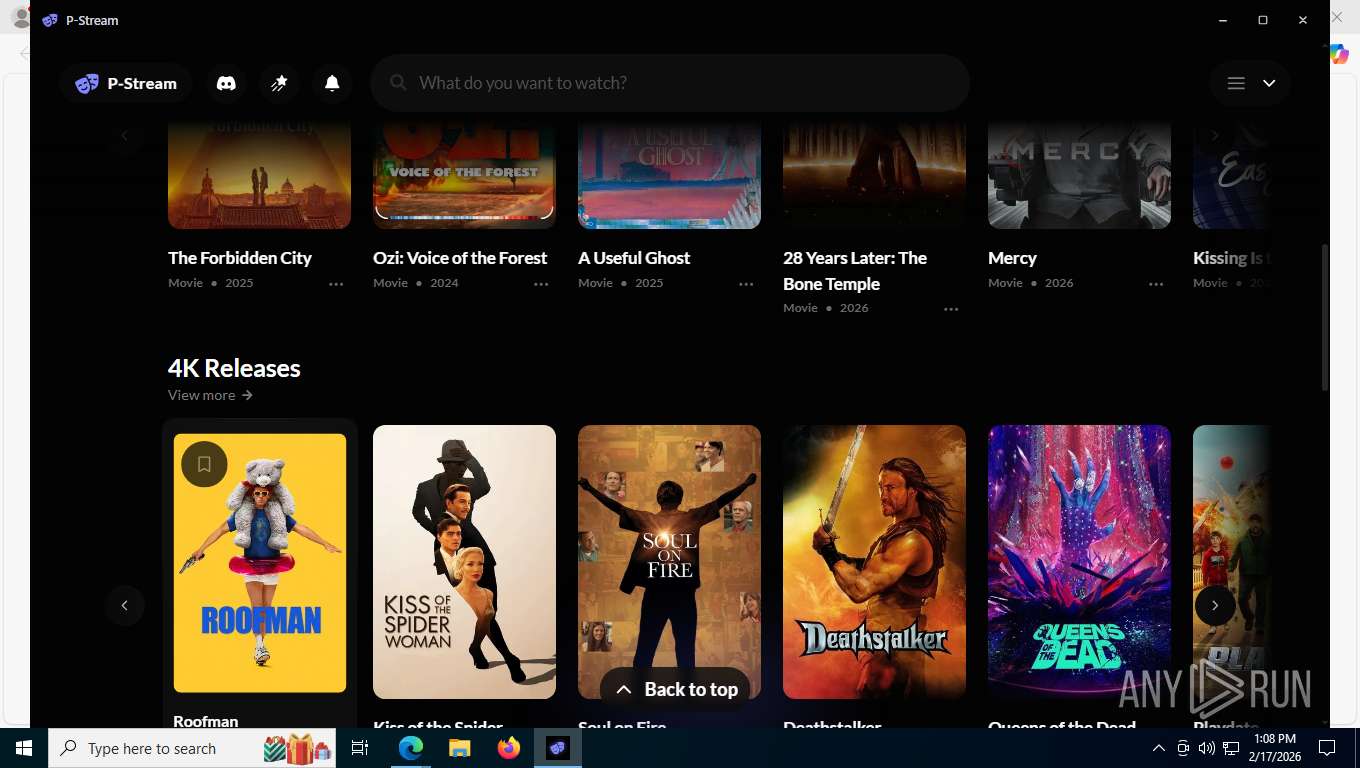Image resolution: width=1360 pixels, height=768 pixels.
Task: Click the 'Roofman' title below the poster
Action: pos(206,721)
